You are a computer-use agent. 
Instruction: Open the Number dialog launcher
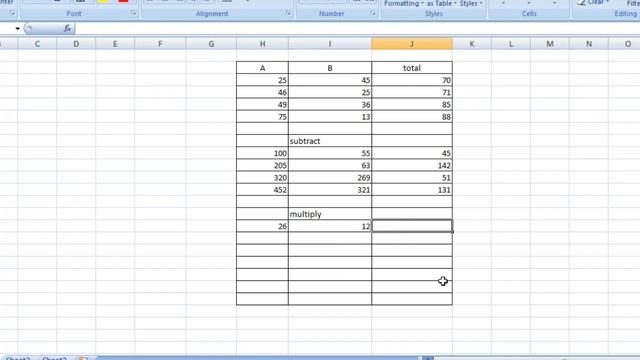coord(373,13)
